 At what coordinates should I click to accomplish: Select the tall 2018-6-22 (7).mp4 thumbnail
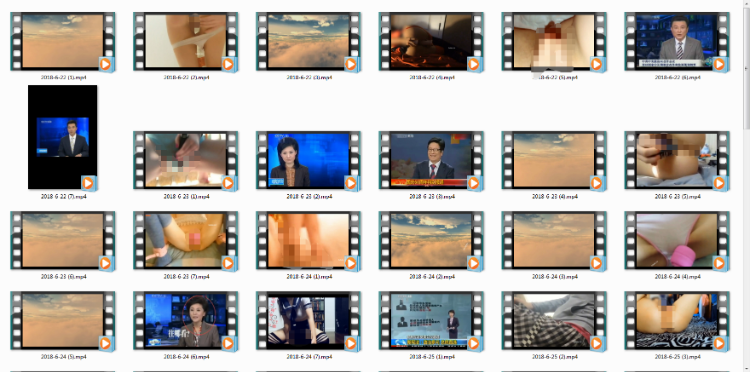(63, 137)
